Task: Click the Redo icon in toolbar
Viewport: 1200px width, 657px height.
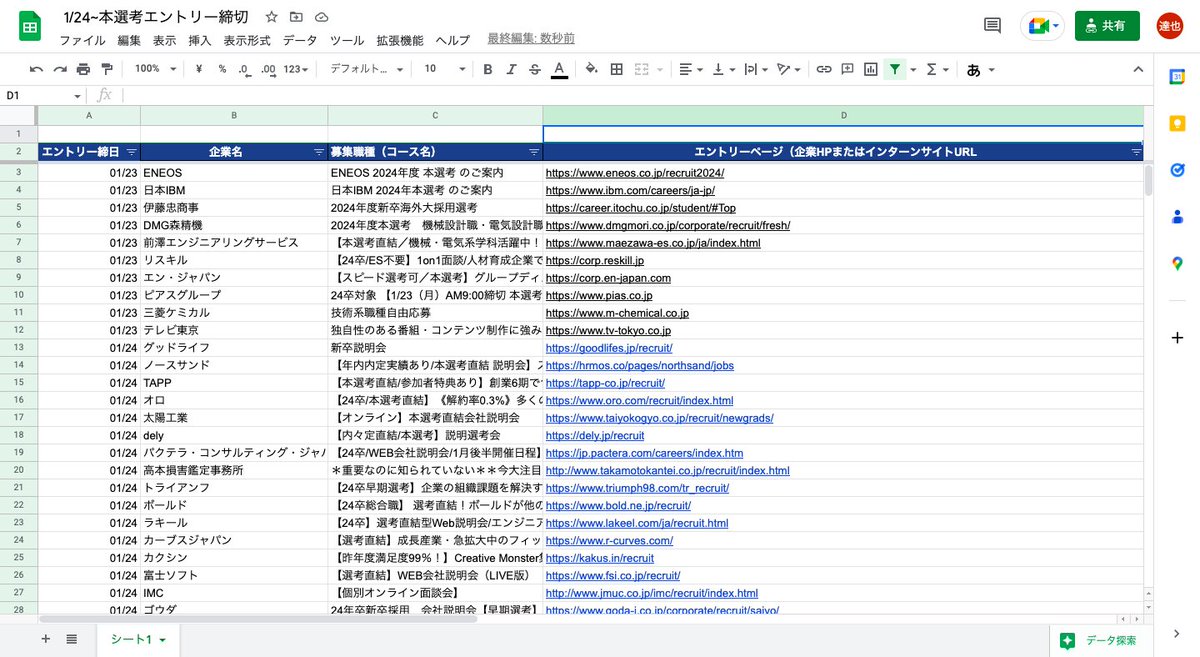Action: point(60,69)
